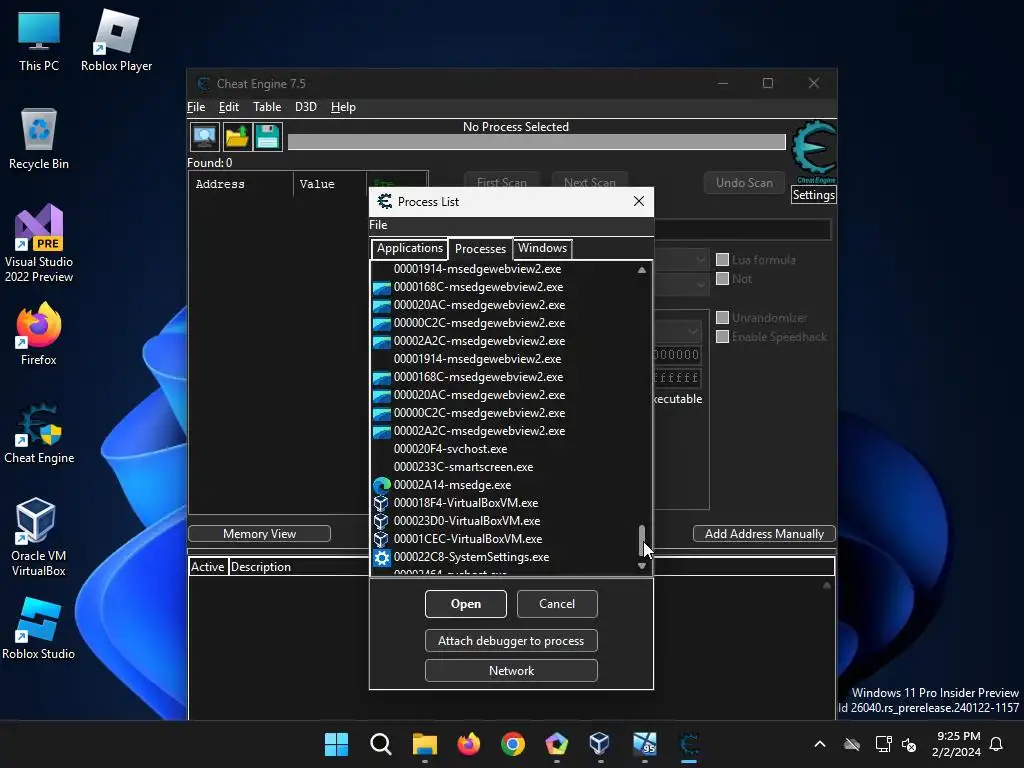The width and height of the screenshot is (1024, 768).
Task: Toggle the Lua formula checkbox
Action: point(722,260)
